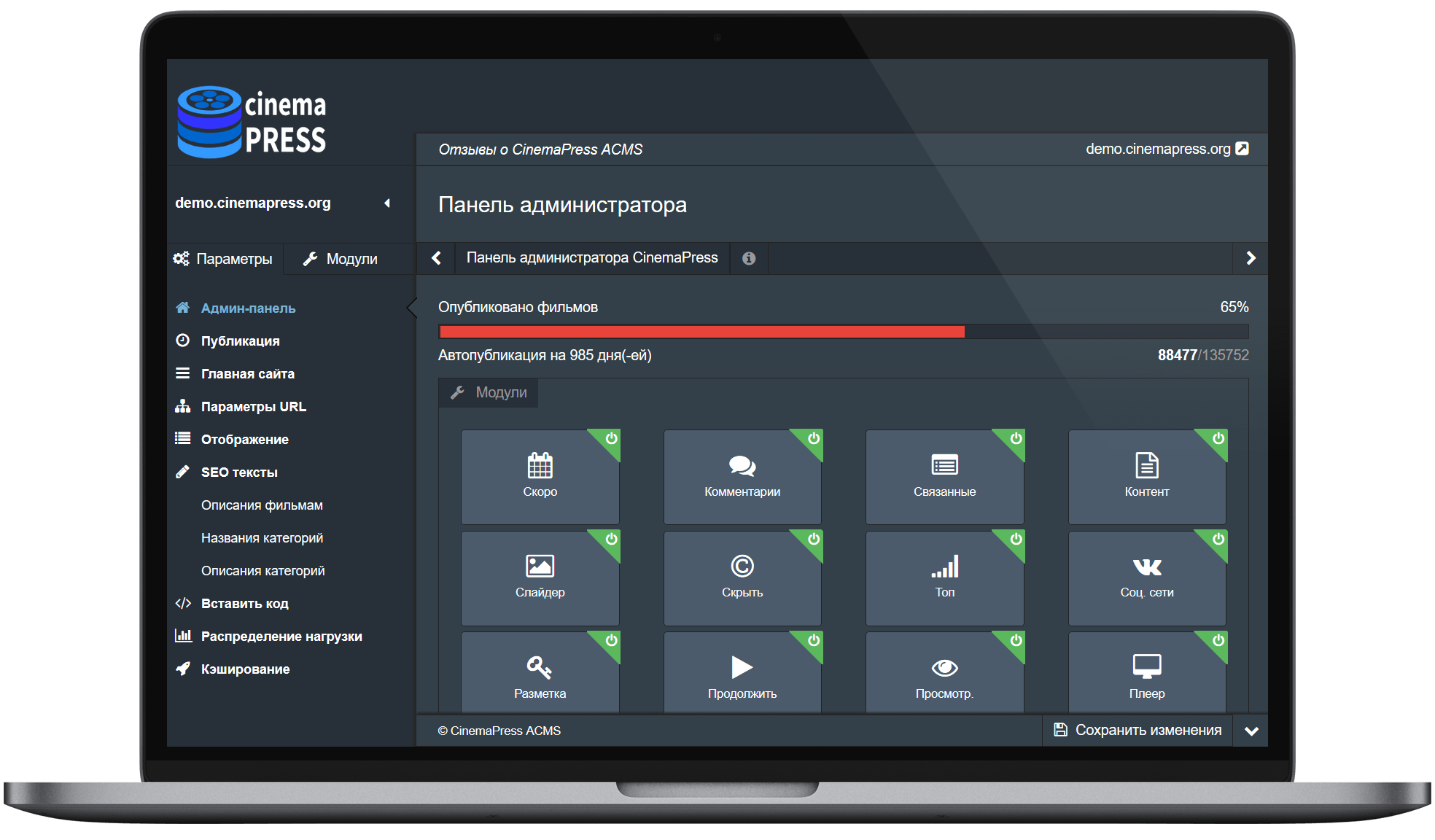Open the Топ signal bars module

[944, 577]
